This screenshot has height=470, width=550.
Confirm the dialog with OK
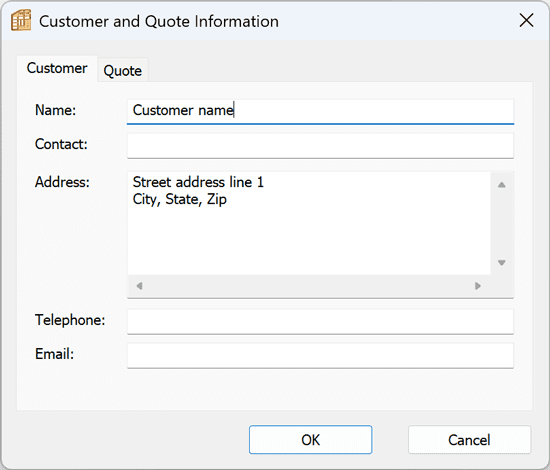pos(310,440)
